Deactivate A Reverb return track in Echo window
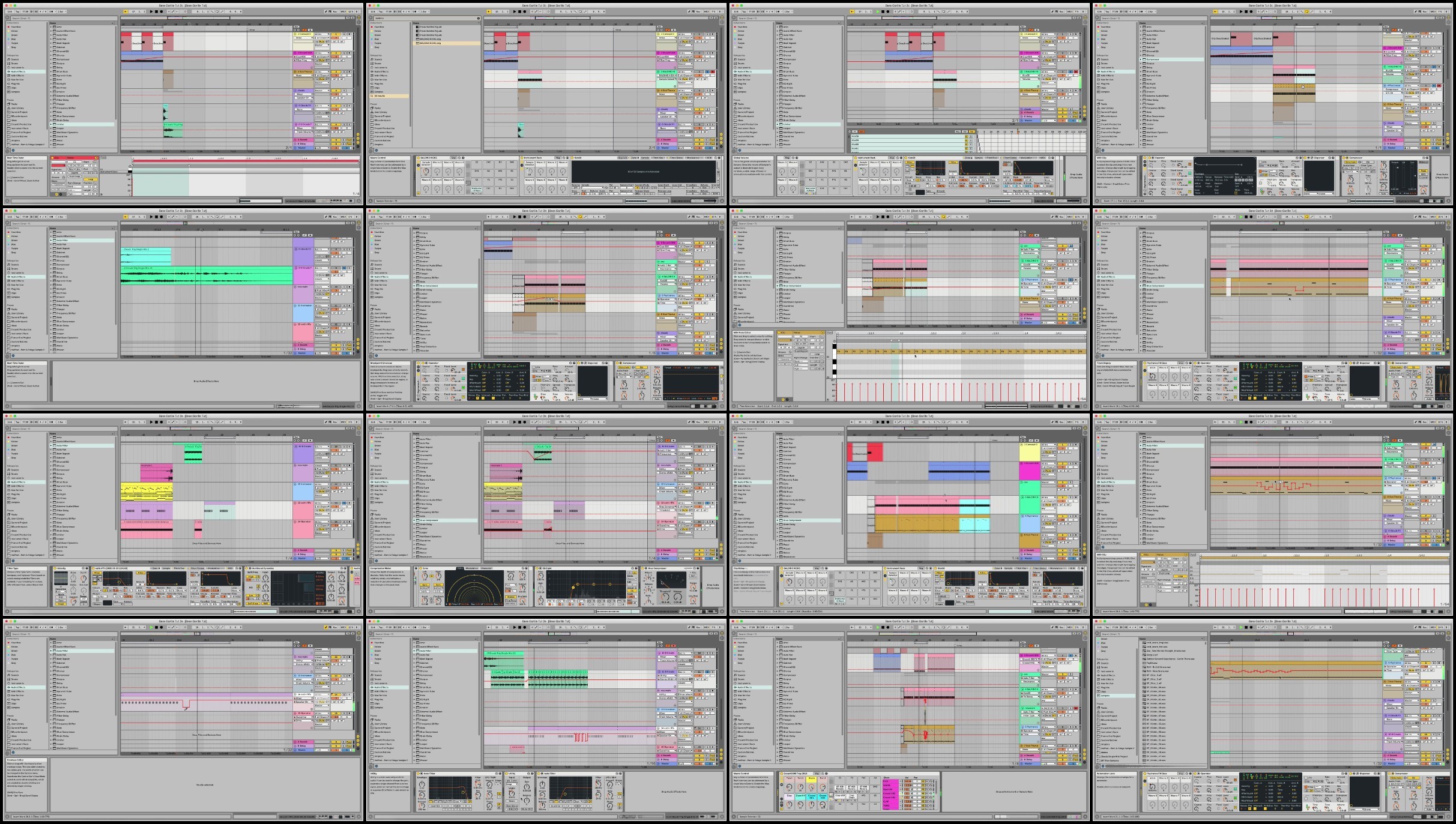 [x=699, y=550]
